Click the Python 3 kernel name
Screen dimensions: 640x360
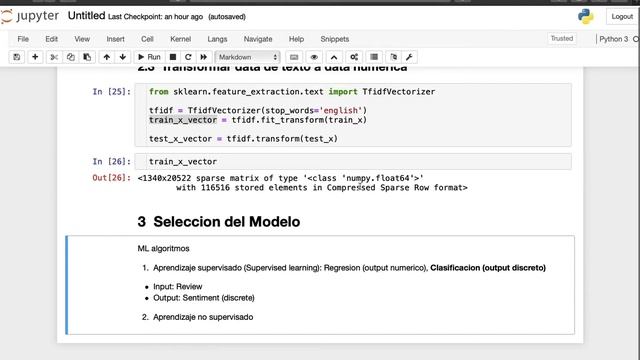point(613,39)
